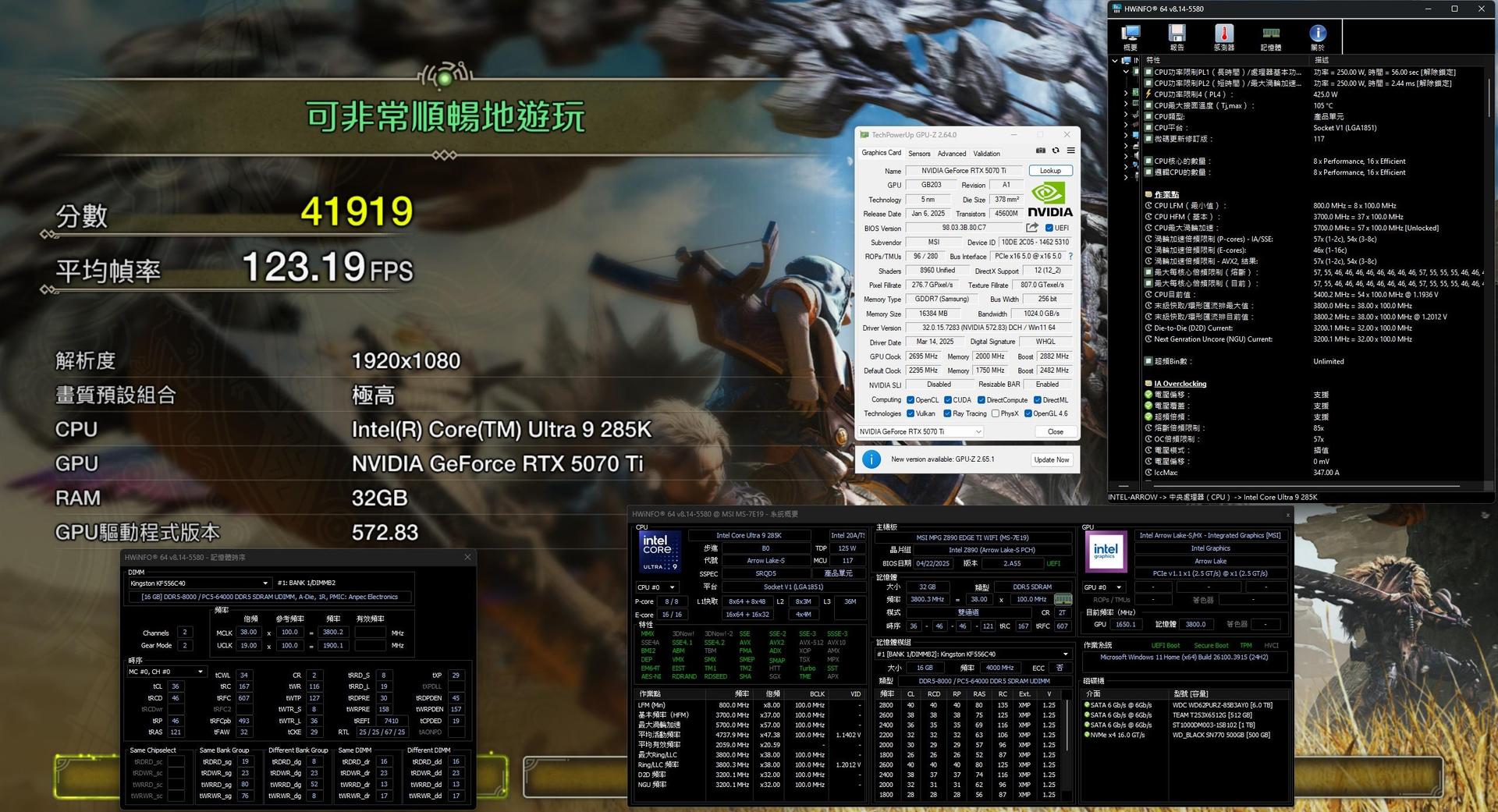Click the Driver Version field in GPU-Z
1498x812 pixels.
989,328
